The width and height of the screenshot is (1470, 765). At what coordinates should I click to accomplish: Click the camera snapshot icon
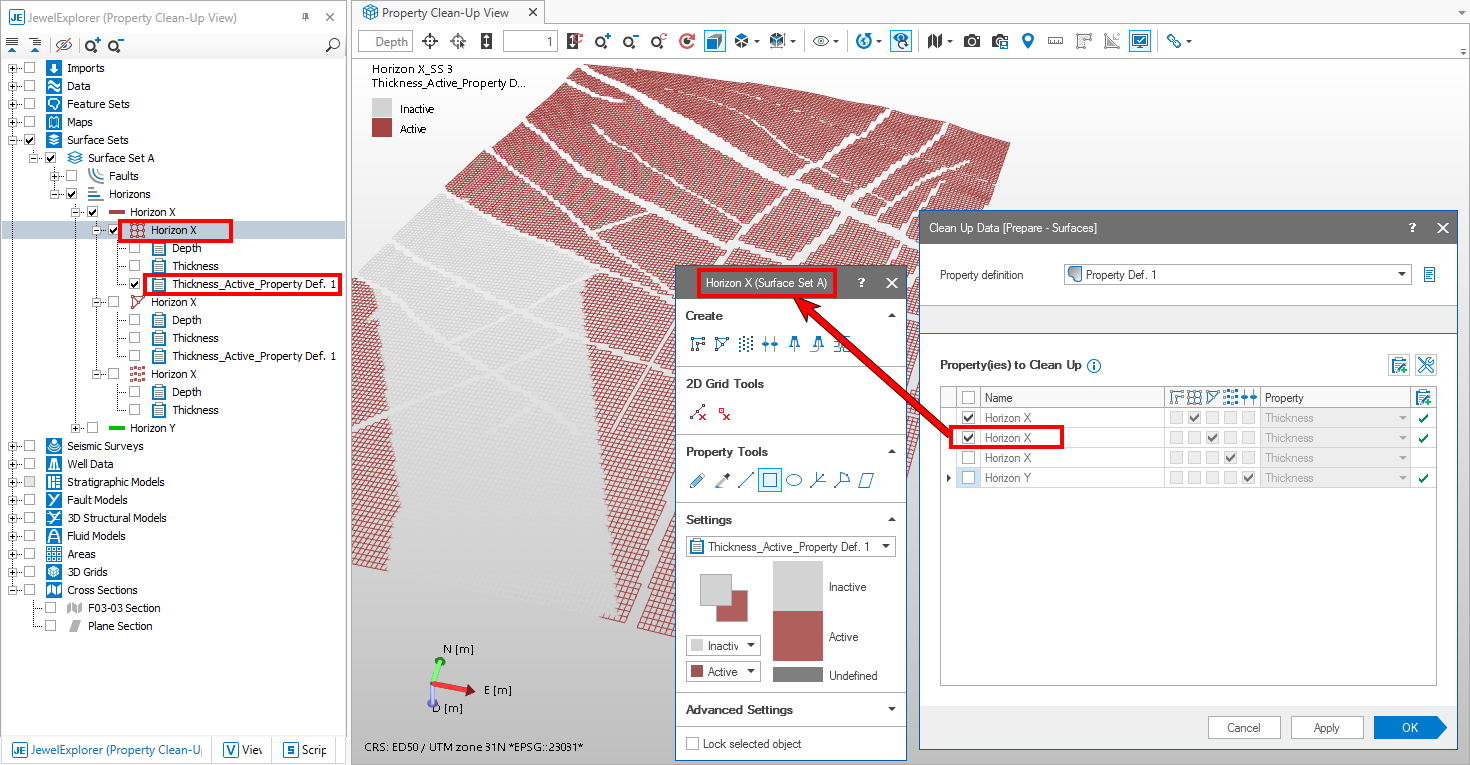[971, 41]
